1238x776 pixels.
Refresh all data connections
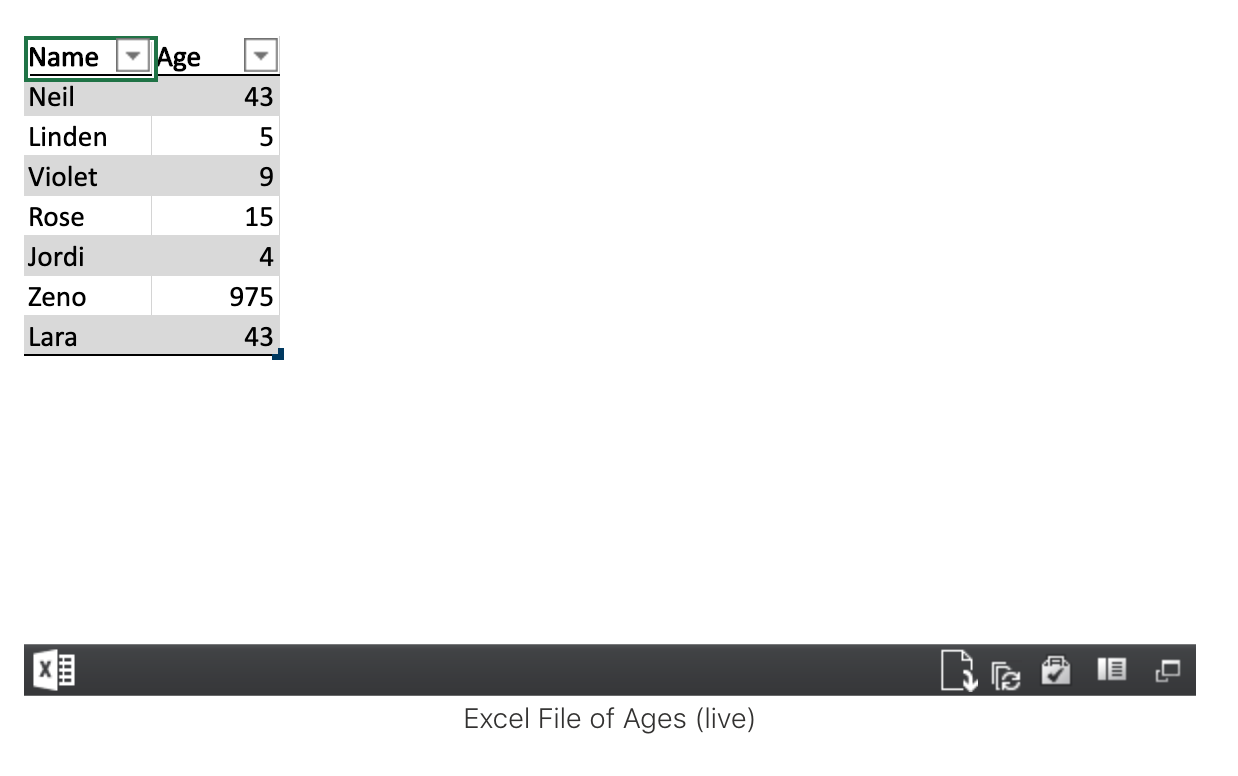(x=1006, y=673)
